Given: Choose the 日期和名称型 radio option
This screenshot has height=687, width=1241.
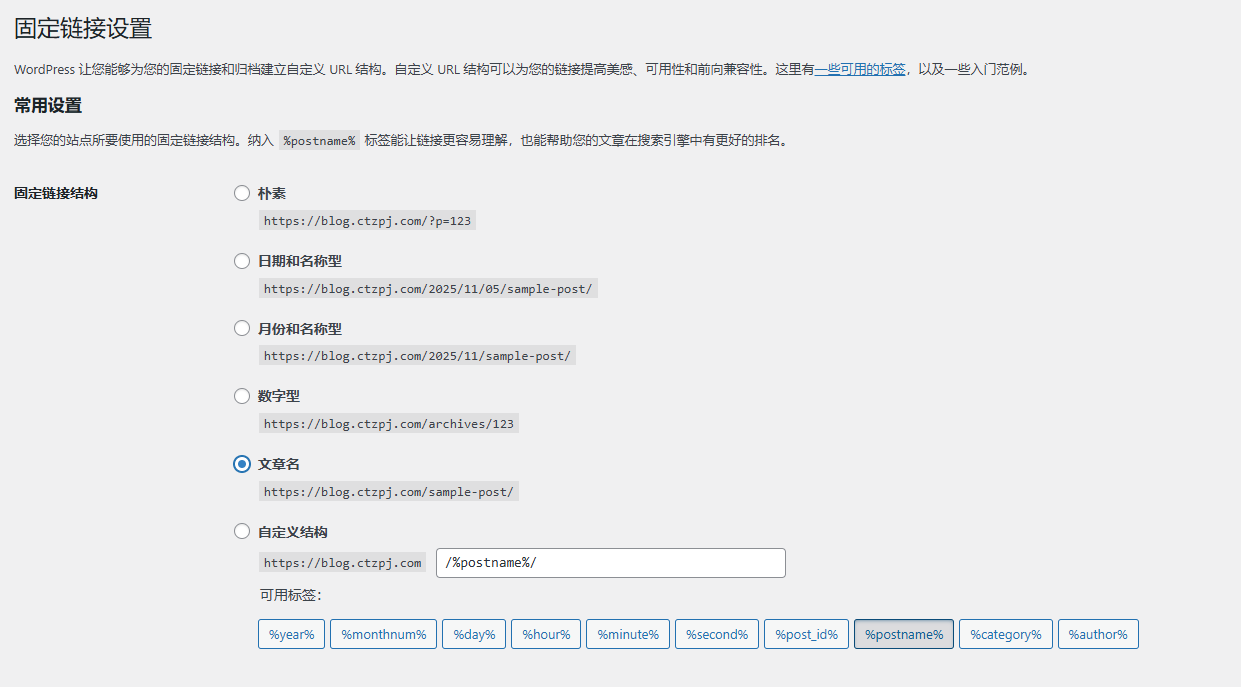Looking at the screenshot, I should point(242,261).
